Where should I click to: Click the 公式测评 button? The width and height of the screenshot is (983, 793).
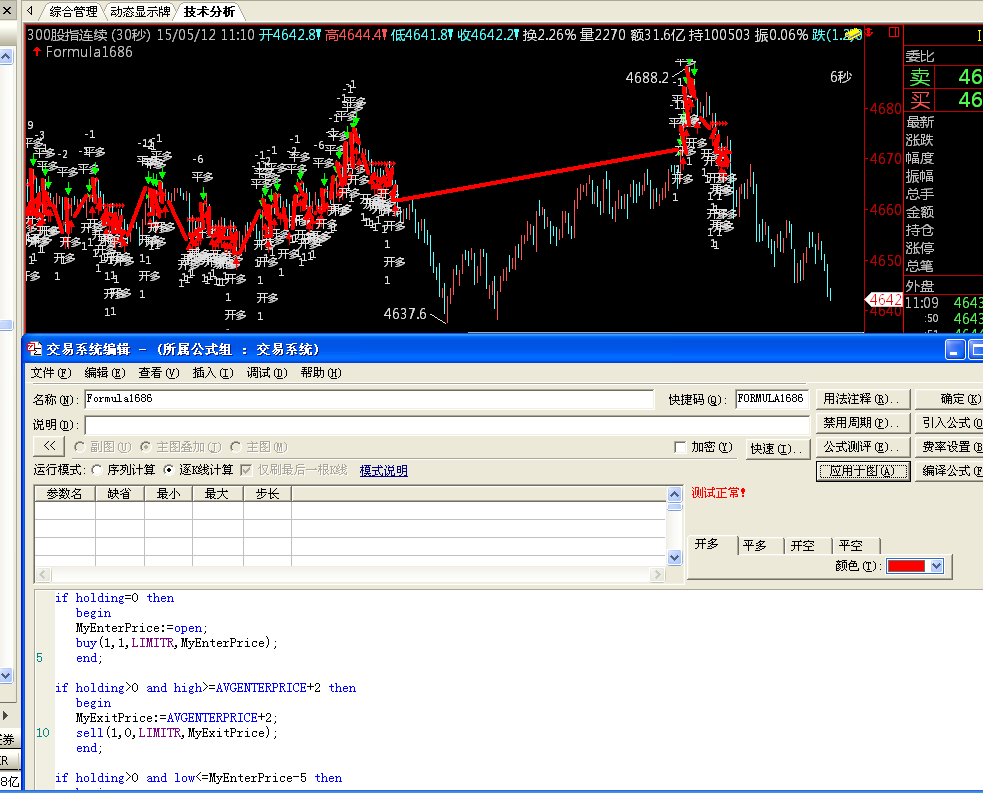863,447
